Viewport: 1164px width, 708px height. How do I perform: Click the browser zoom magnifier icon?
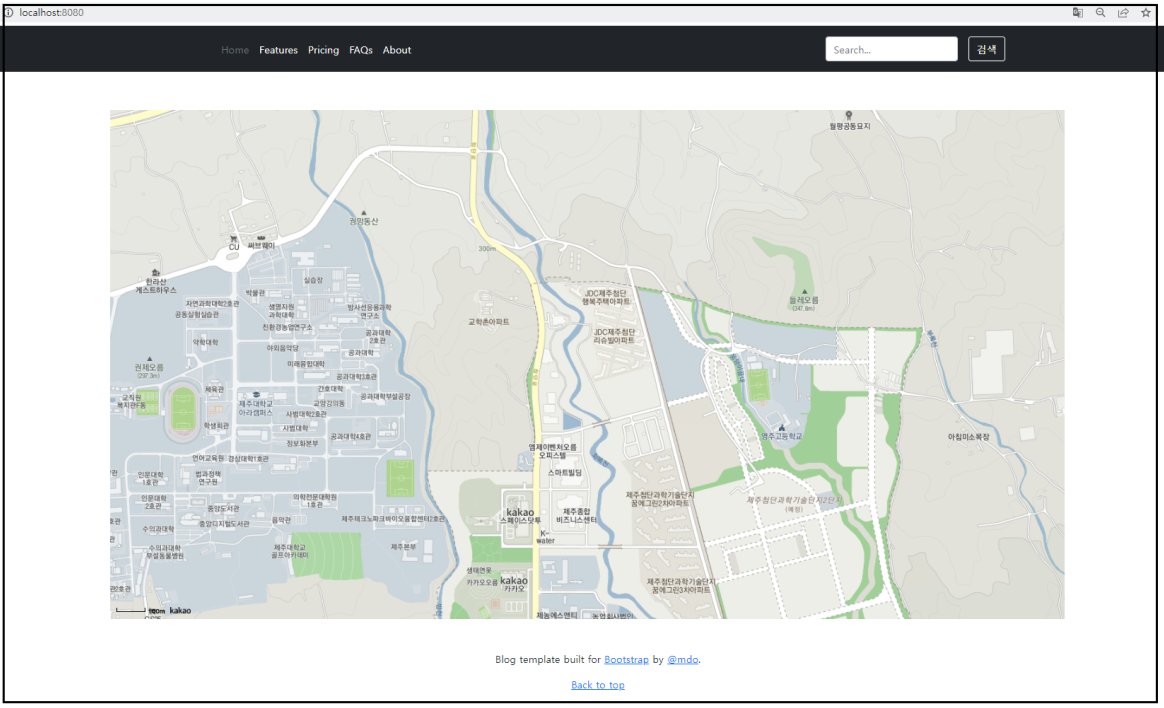[x=1101, y=13]
